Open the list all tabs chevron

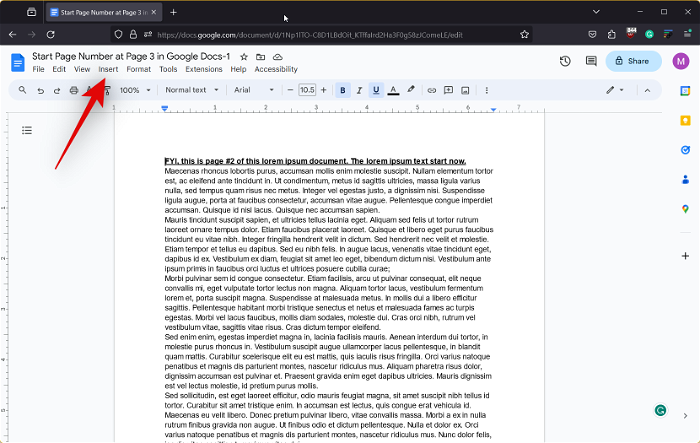(x=596, y=12)
